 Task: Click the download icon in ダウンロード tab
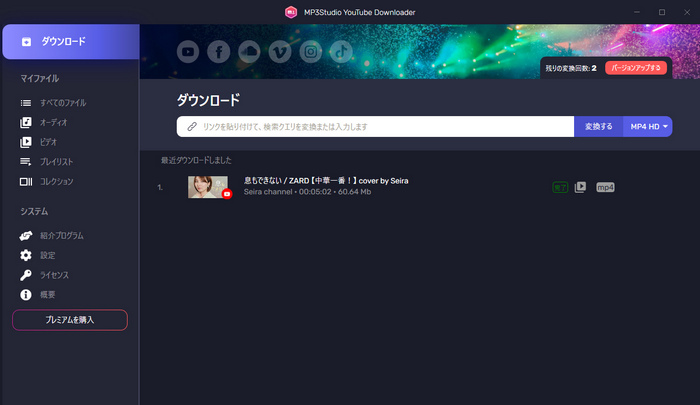[26, 42]
